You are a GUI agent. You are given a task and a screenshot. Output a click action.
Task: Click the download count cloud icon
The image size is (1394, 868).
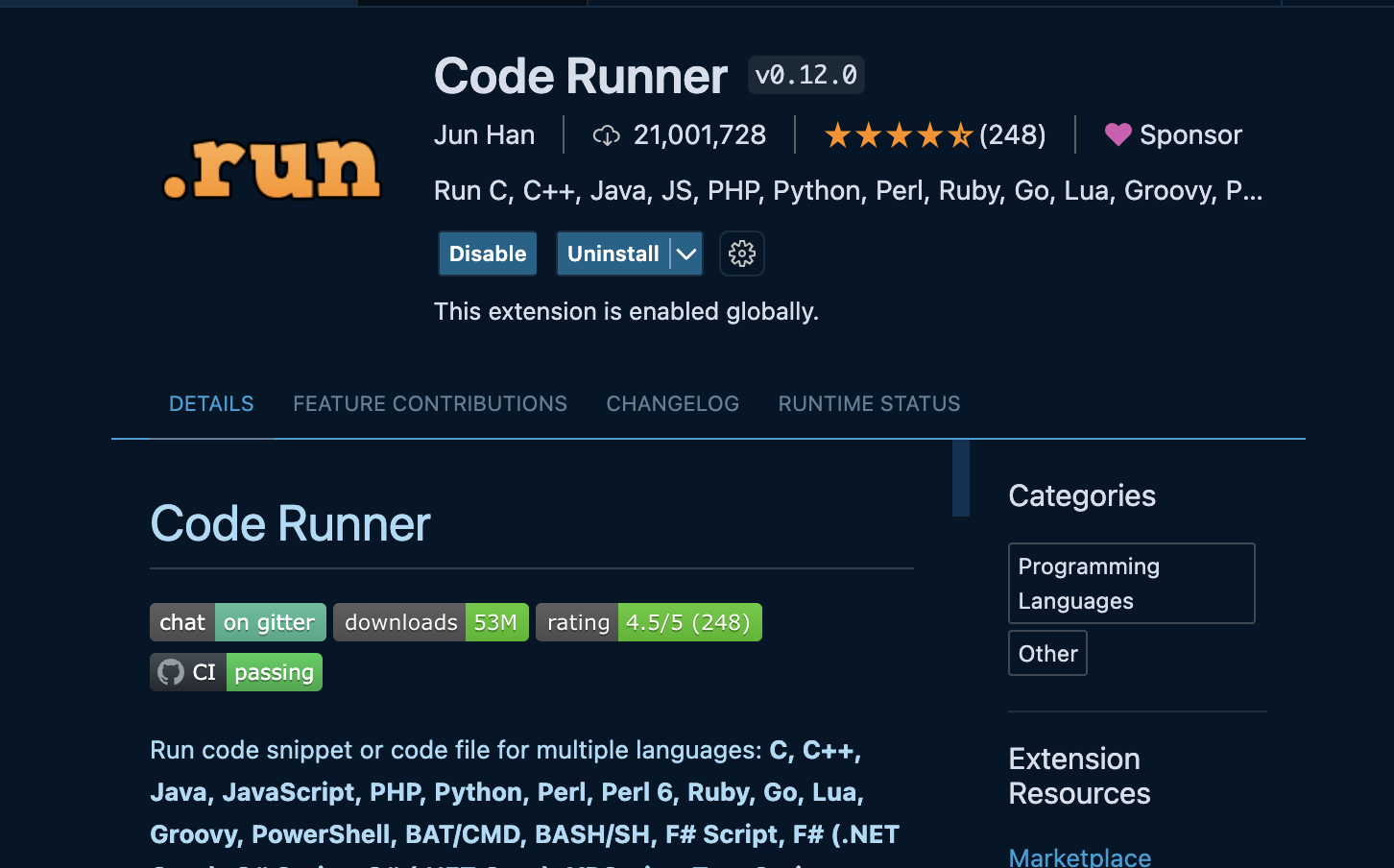point(606,135)
